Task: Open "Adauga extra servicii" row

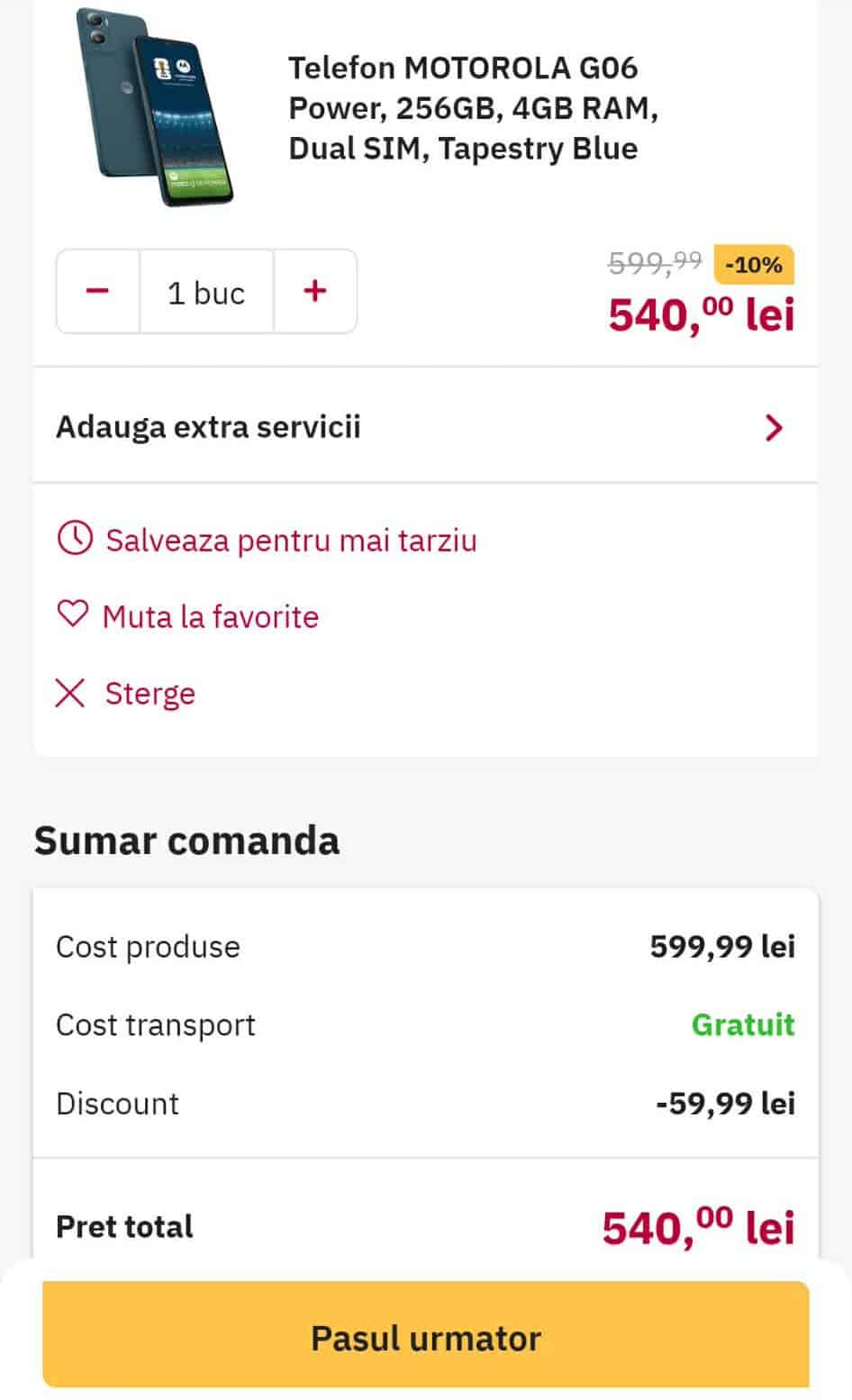Action: click(209, 427)
